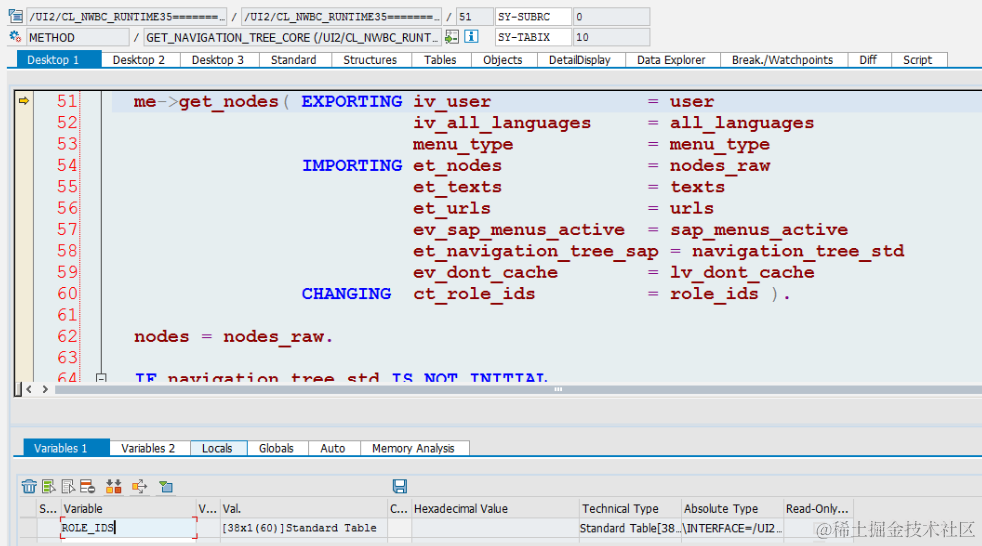
Task: Click the blue floppy disk save icon
Action: 400,487
